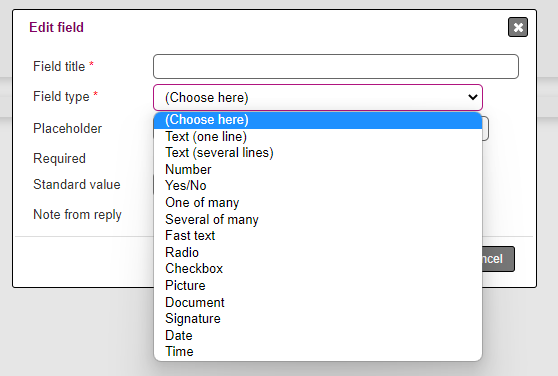This screenshot has height=376, width=558.
Task: Click the Field title input box
Action: (336, 67)
